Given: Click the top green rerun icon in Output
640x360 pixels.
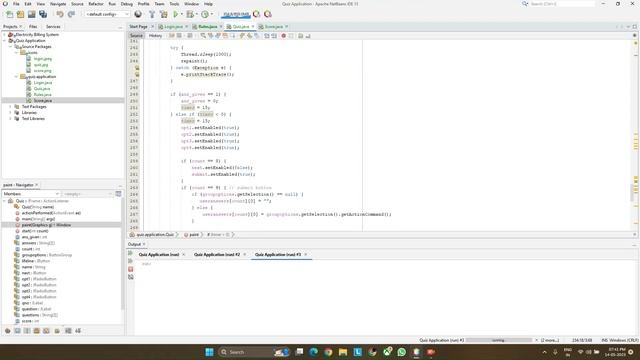Looking at the screenshot, I should [x=131, y=253].
